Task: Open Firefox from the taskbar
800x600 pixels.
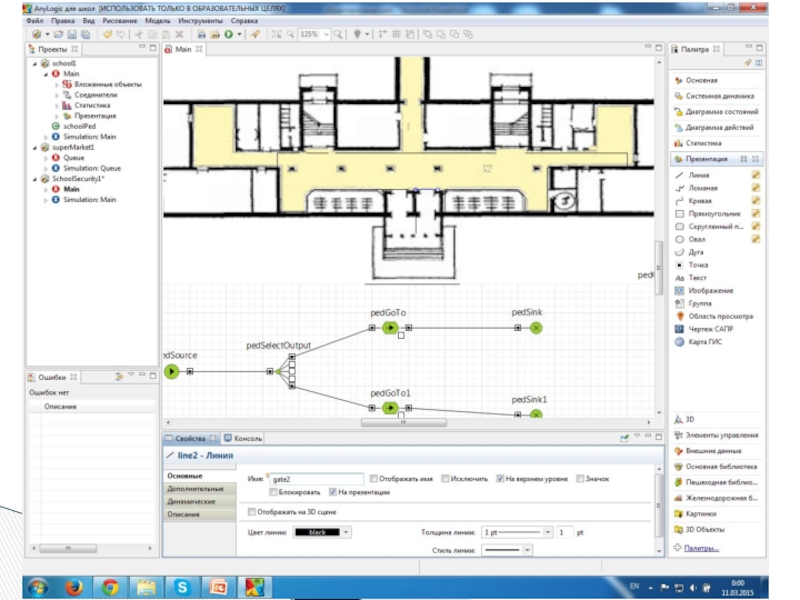Action: 74,588
